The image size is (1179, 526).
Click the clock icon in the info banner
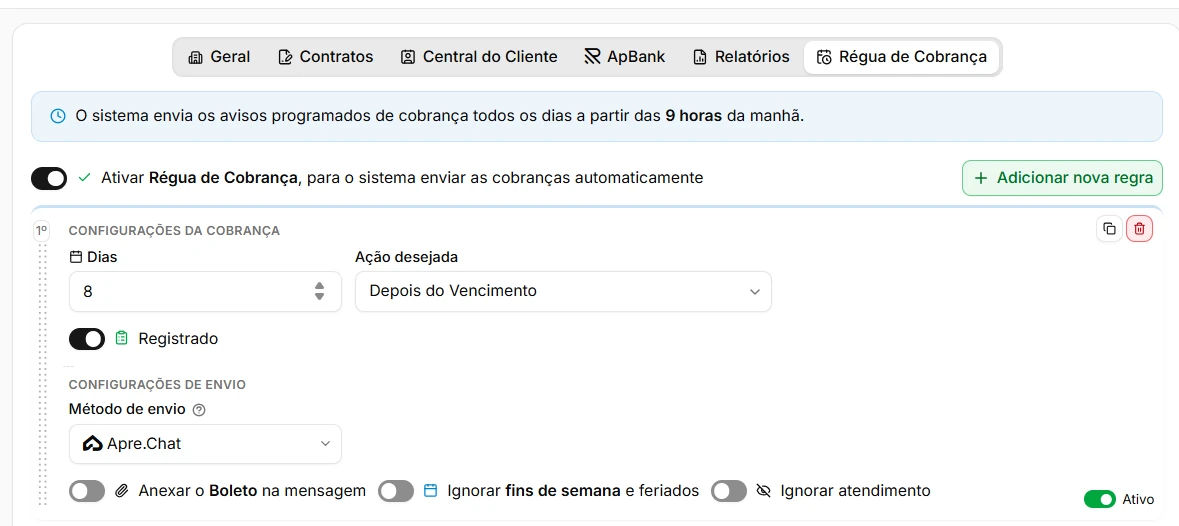(57, 116)
